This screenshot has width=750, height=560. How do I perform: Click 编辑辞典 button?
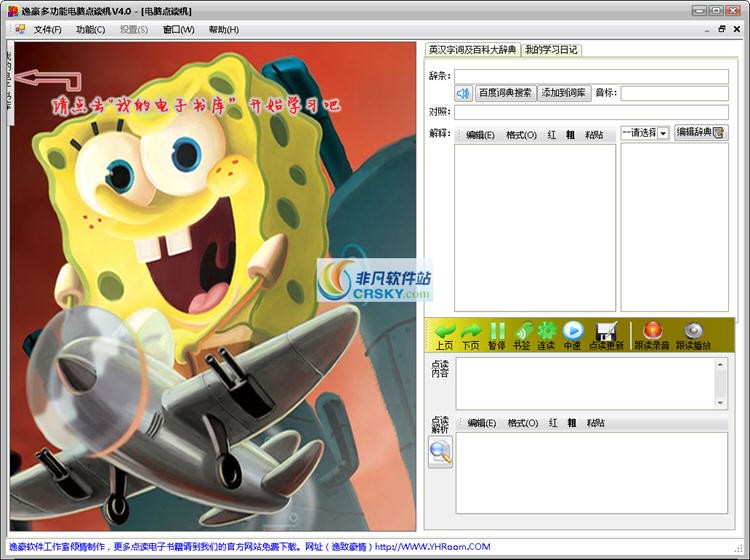[701, 132]
